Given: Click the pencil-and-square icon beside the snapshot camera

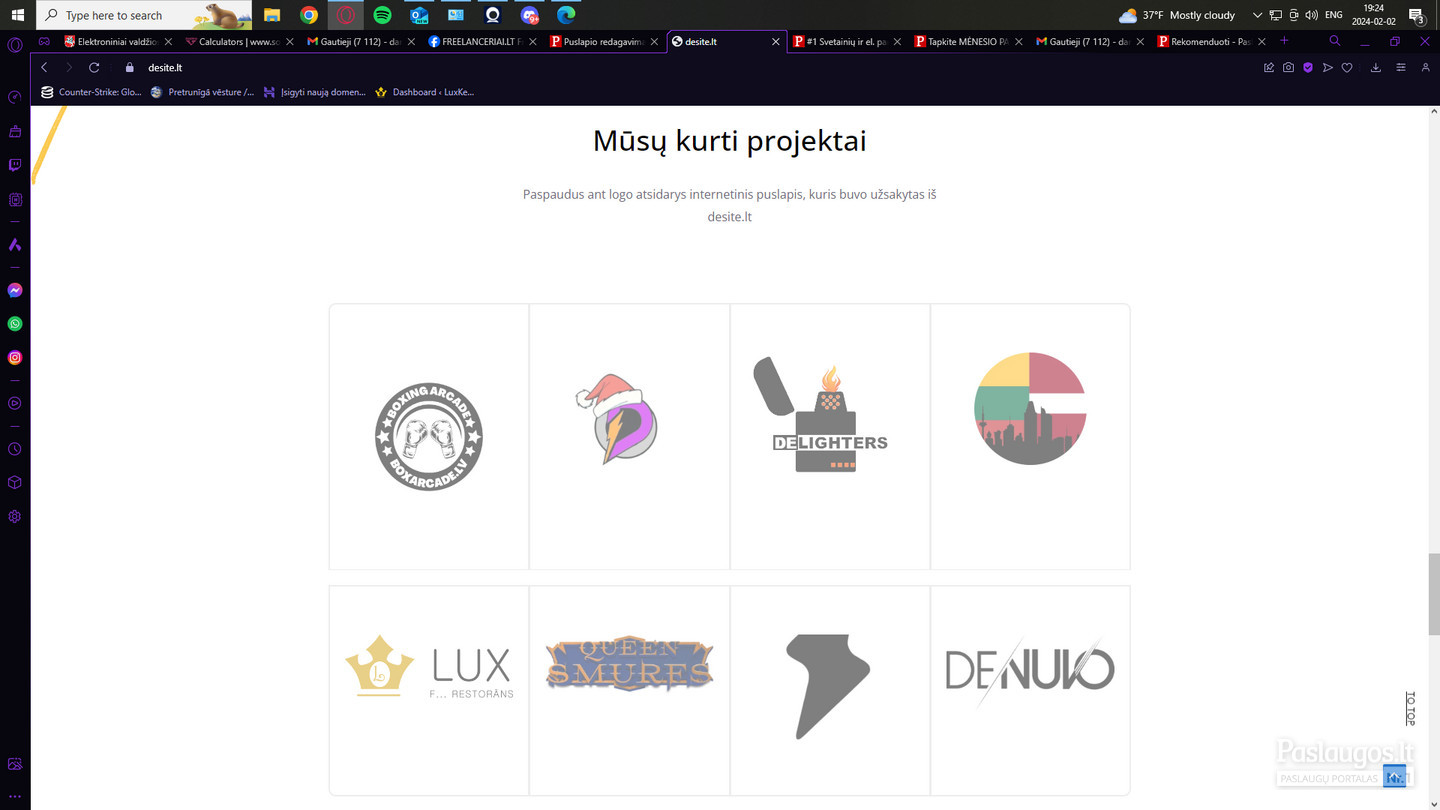Looking at the screenshot, I should click(1269, 68).
